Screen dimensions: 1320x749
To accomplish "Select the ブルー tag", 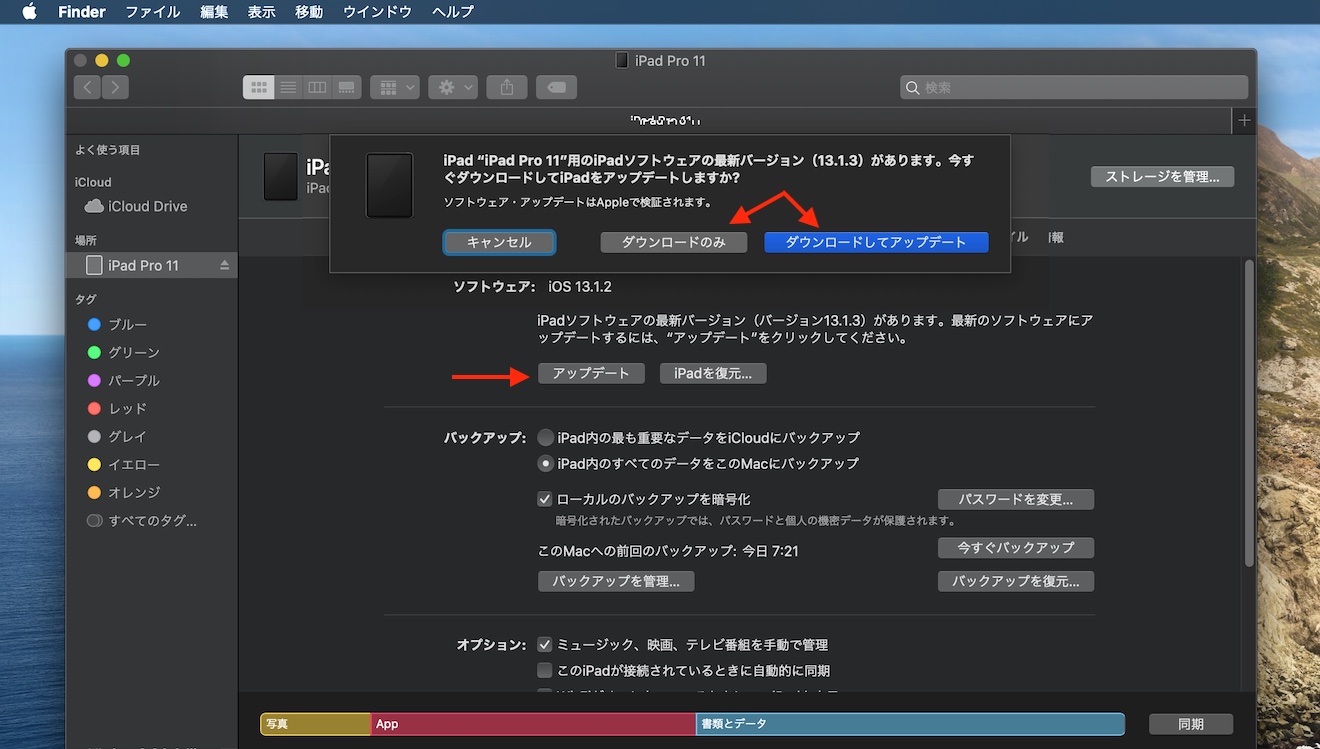I will point(117,324).
